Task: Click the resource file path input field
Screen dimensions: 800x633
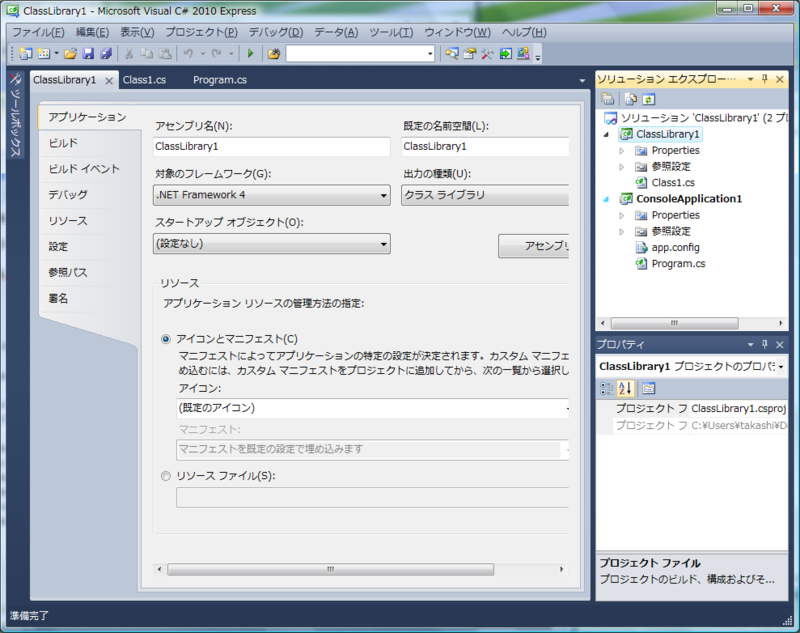Action: point(372,497)
